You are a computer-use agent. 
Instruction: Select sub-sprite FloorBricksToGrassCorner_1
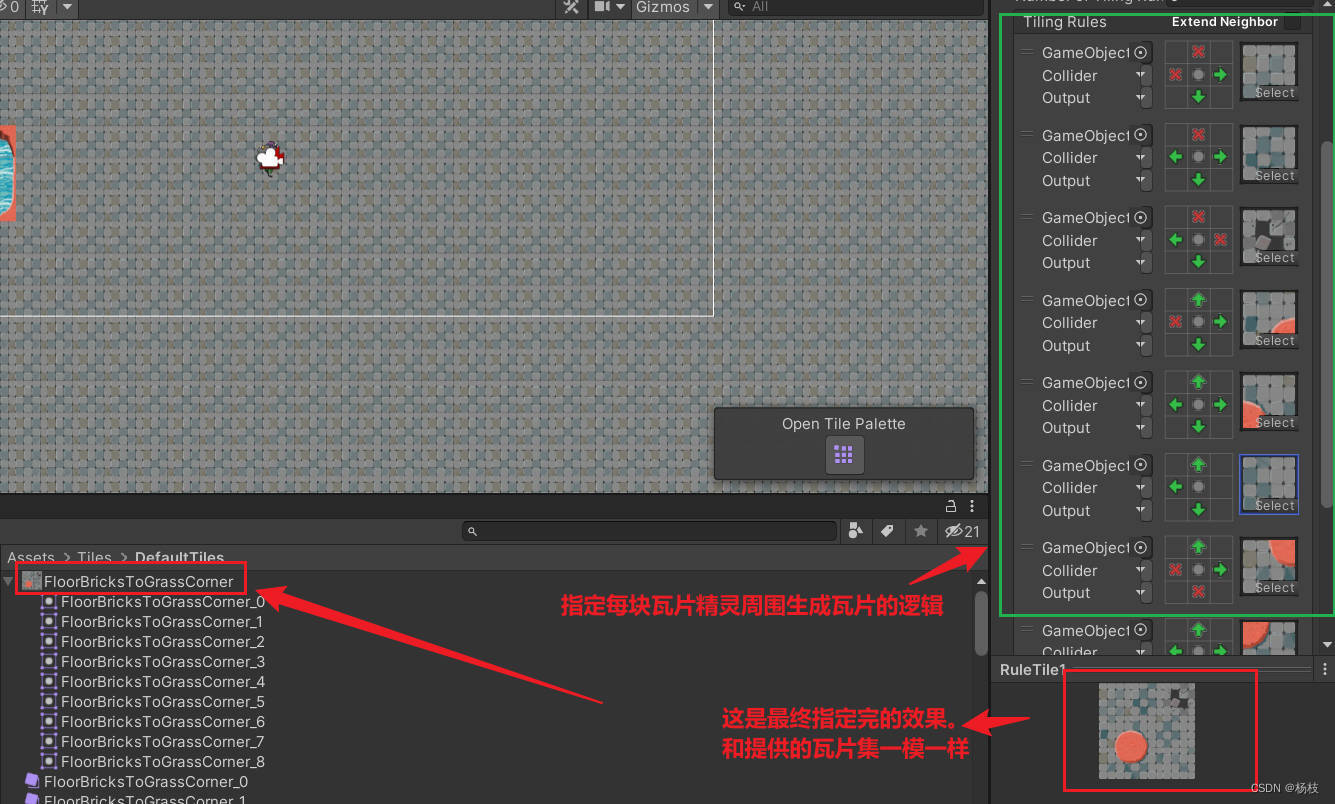pyautogui.click(x=163, y=622)
